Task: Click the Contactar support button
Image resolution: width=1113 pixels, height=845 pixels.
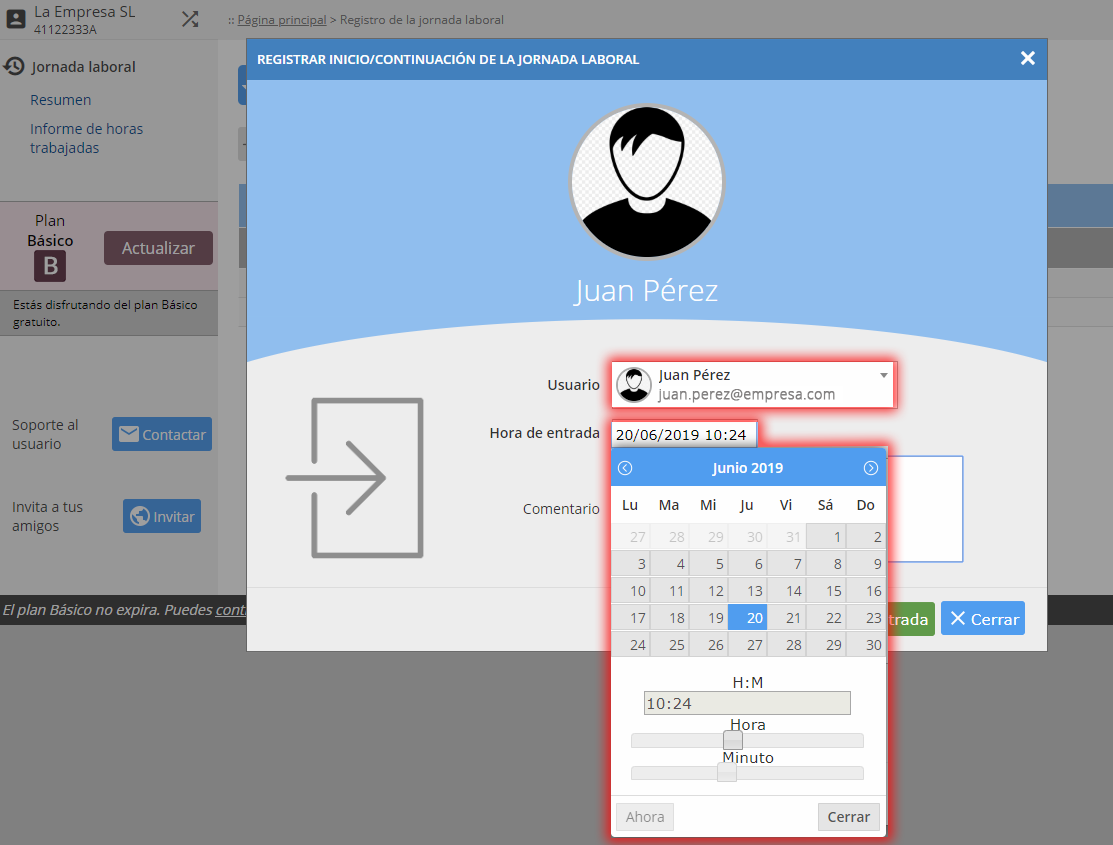Action: pos(162,434)
